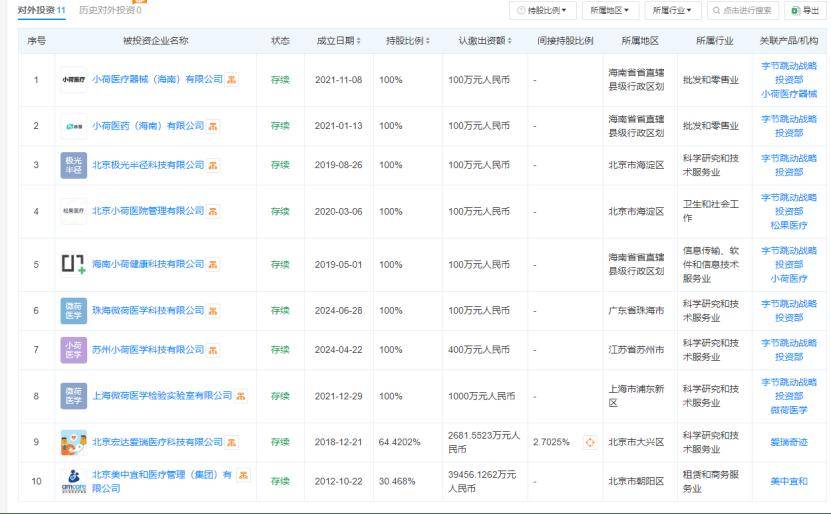Click the amcare logo in row 10
The width and height of the screenshot is (831, 514).
[74, 481]
